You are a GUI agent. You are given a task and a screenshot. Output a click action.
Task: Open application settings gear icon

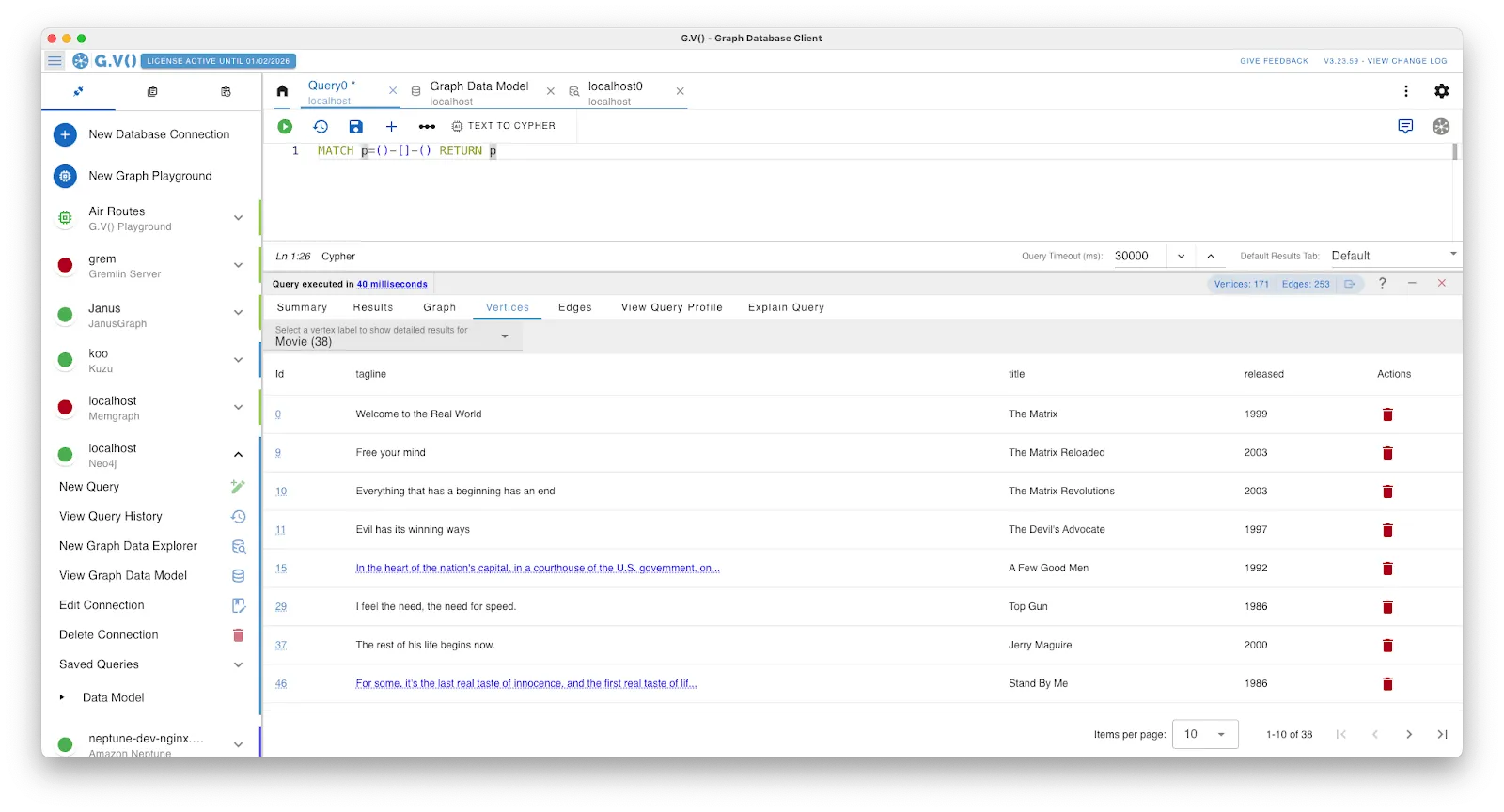[x=1441, y=91]
